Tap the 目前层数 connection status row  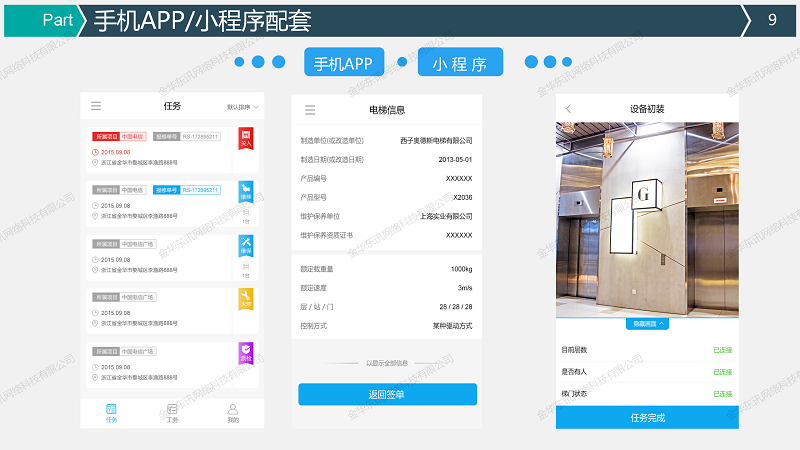(x=646, y=350)
